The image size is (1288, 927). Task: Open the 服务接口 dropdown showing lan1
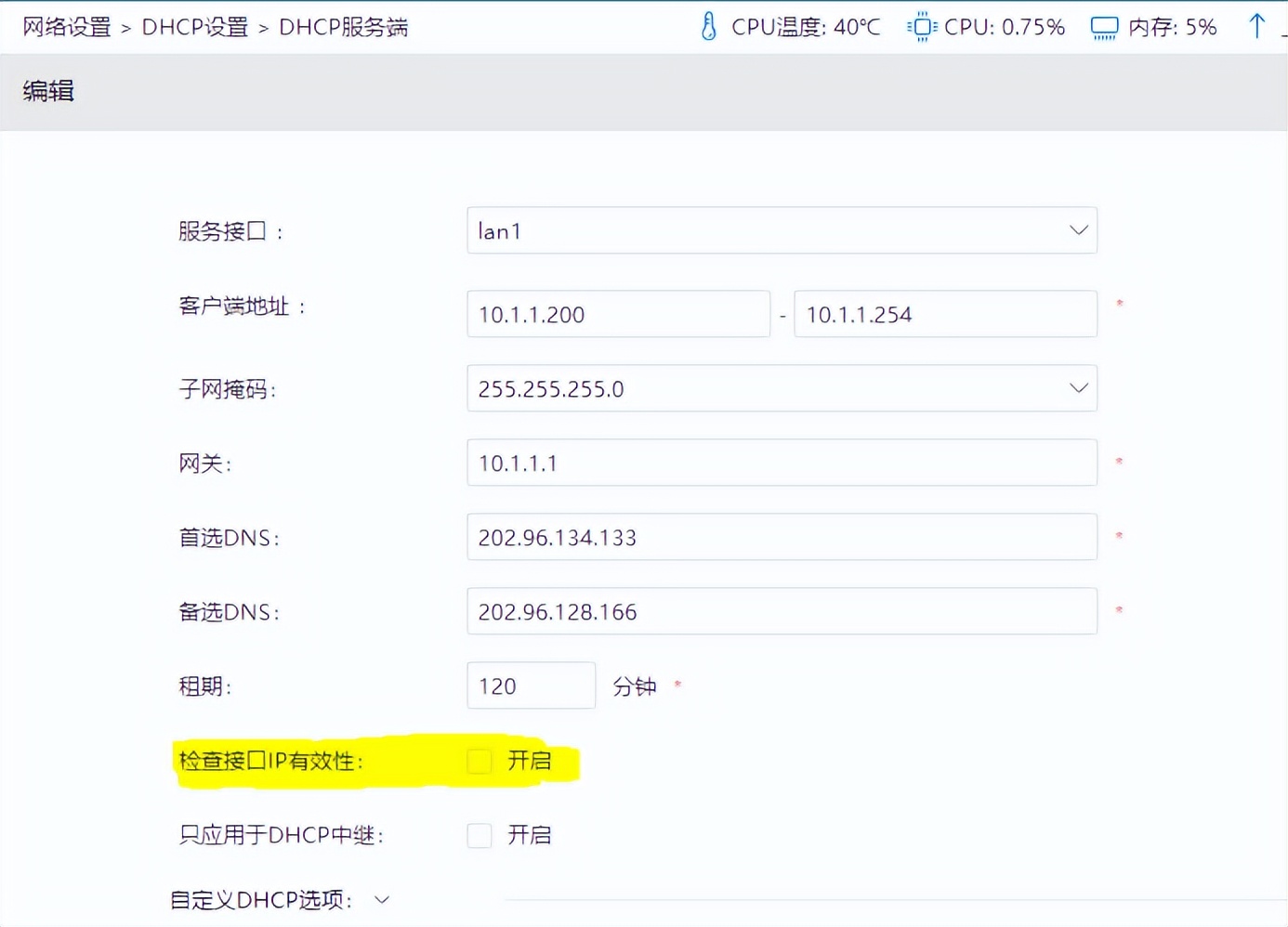pyautogui.click(x=1077, y=229)
